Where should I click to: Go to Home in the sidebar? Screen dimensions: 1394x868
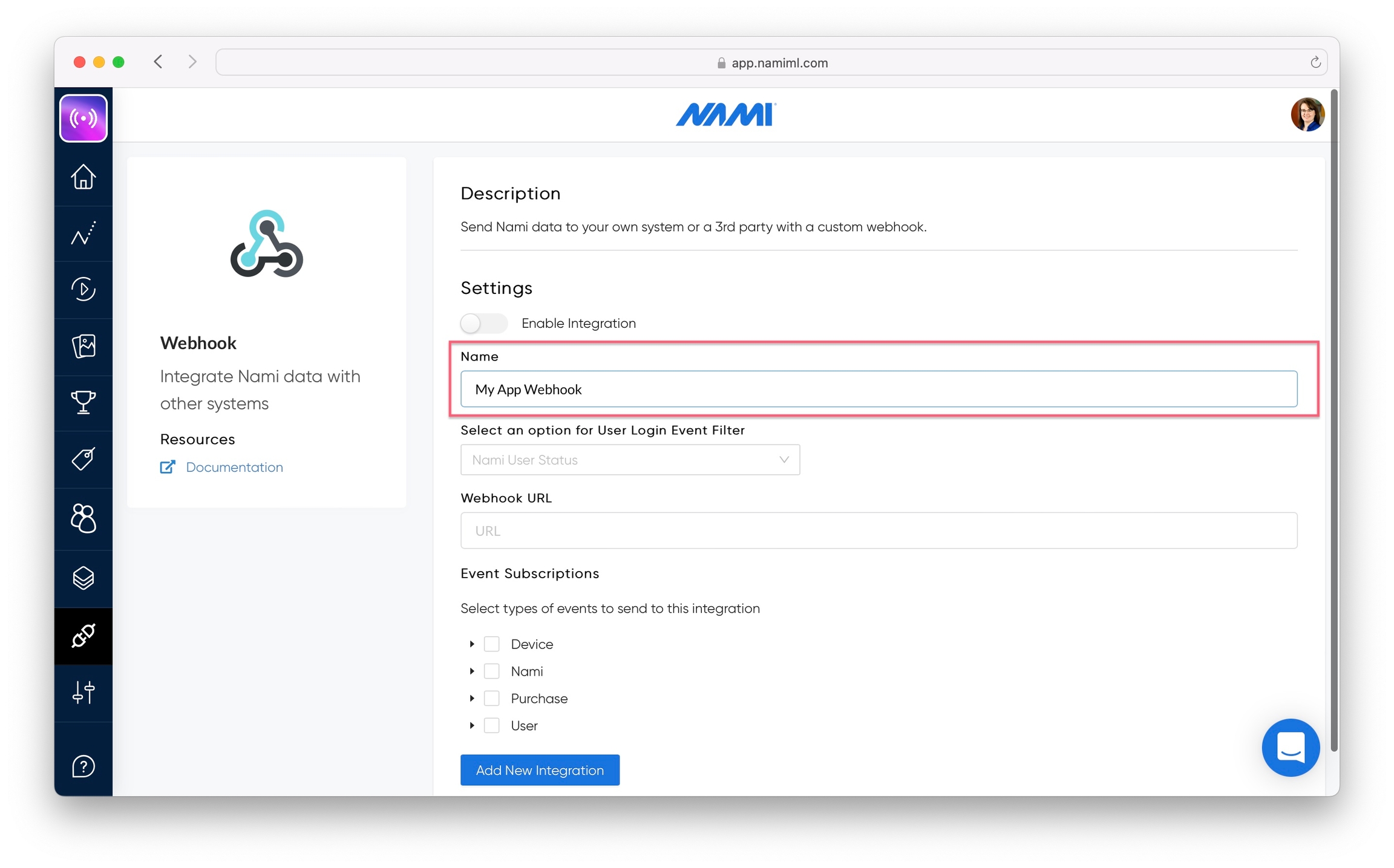click(83, 177)
